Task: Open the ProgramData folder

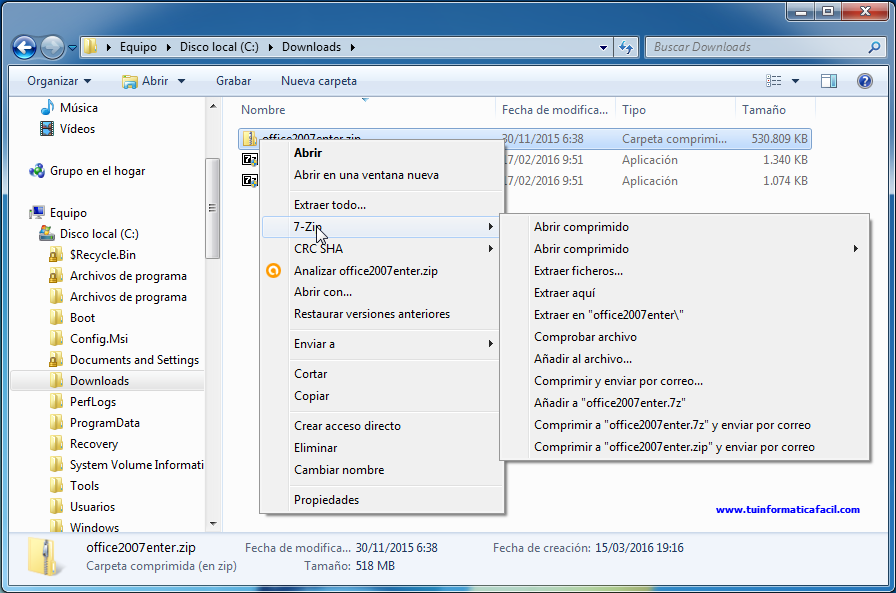Action: [105, 423]
